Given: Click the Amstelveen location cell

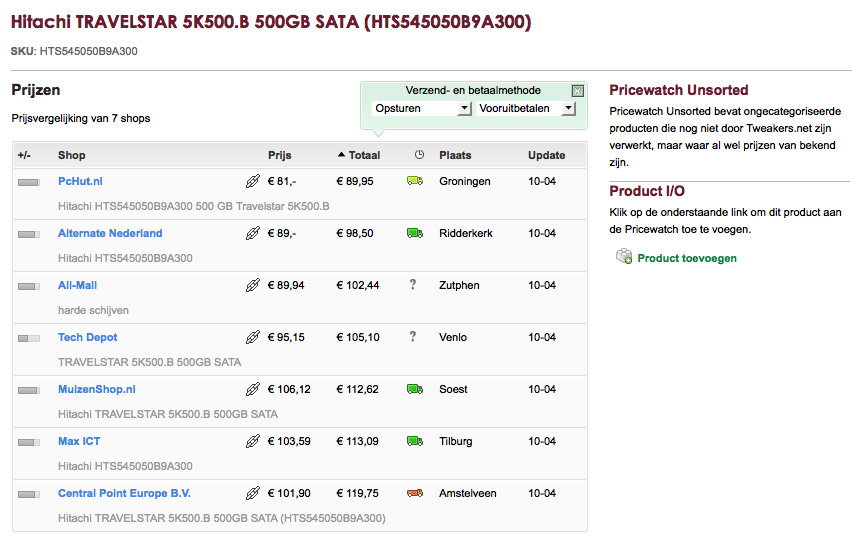Looking at the screenshot, I should (x=467, y=493).
